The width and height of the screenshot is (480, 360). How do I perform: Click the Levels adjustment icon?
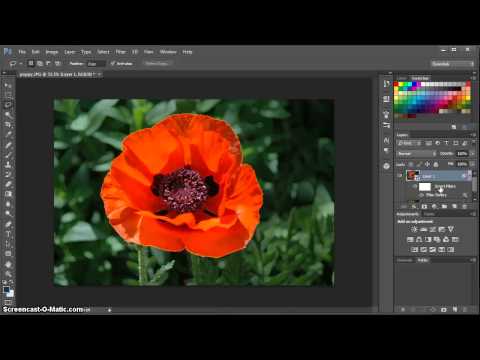pos(423,229)
